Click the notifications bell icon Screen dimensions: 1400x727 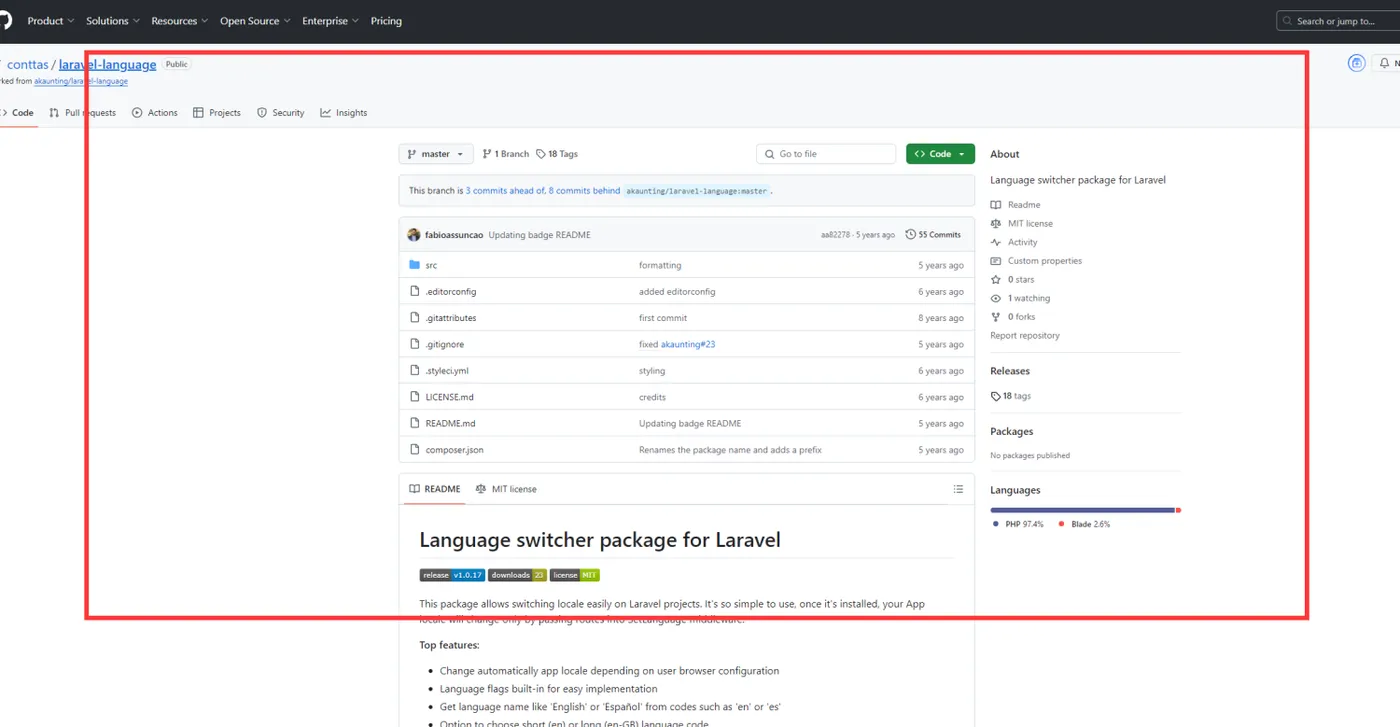click(x=1384, y=63)
